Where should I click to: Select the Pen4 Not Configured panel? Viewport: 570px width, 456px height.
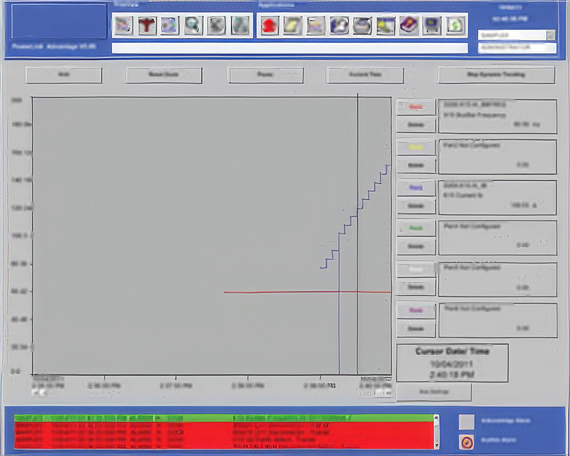(497, 238)
